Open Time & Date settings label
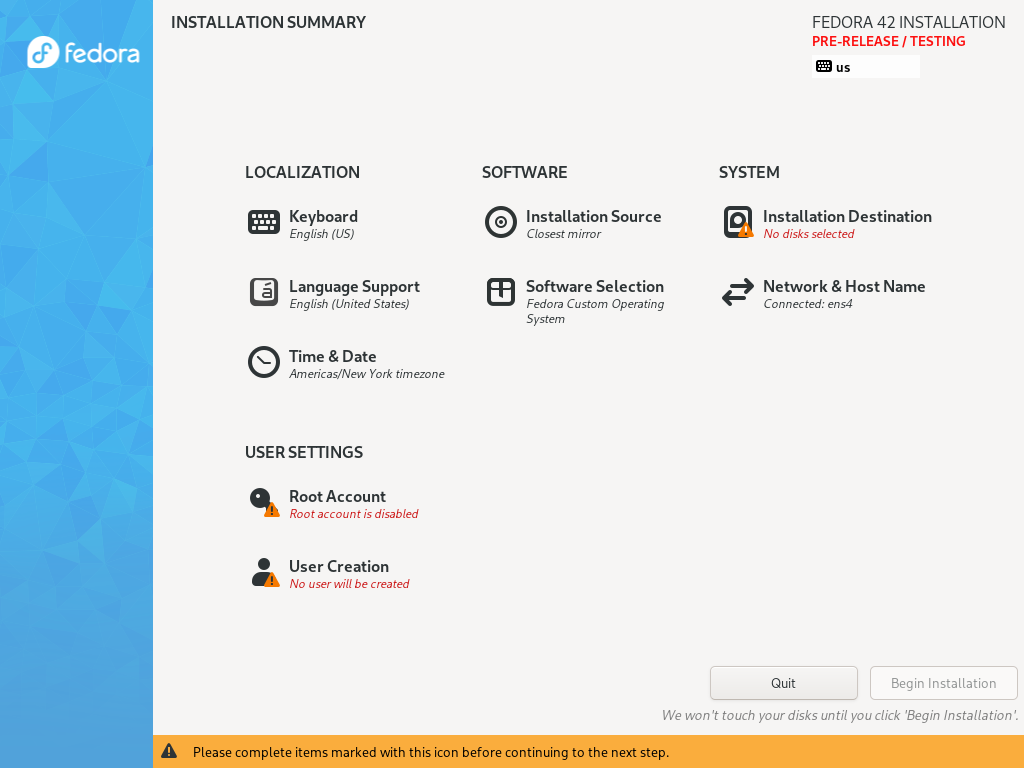This screenshot has width=1024, height=768. (332, 356)
